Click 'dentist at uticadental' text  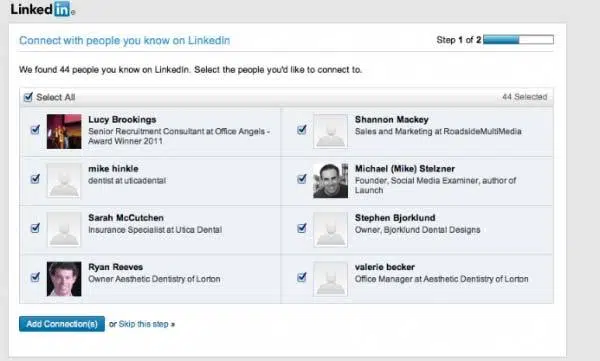[127, 180]
